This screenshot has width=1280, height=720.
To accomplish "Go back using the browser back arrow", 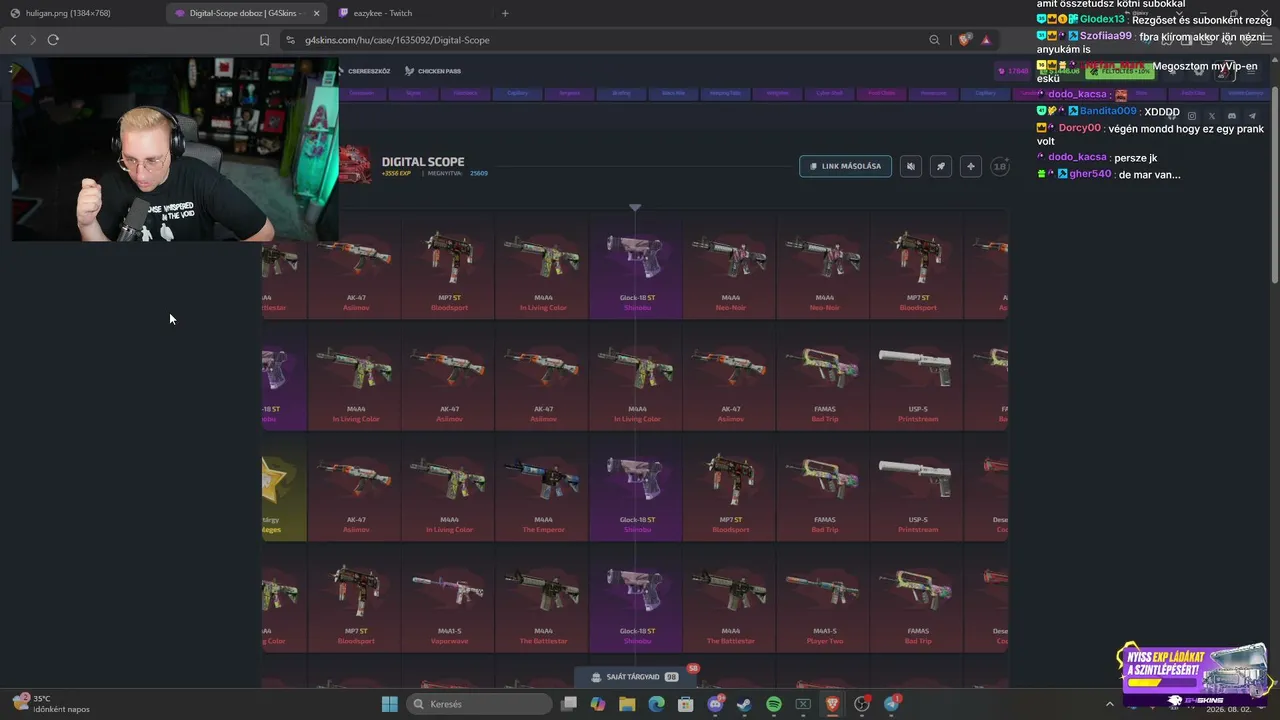I will tap(13, 40).
